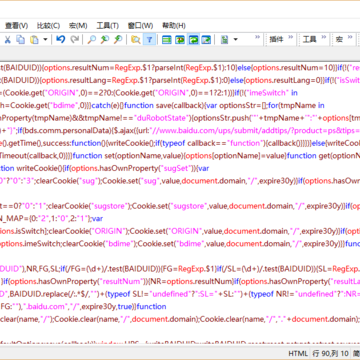Expand the 插件 toolbar chevron
The width and height of the screenshot is (360, 360).
[x=291, y=37]
